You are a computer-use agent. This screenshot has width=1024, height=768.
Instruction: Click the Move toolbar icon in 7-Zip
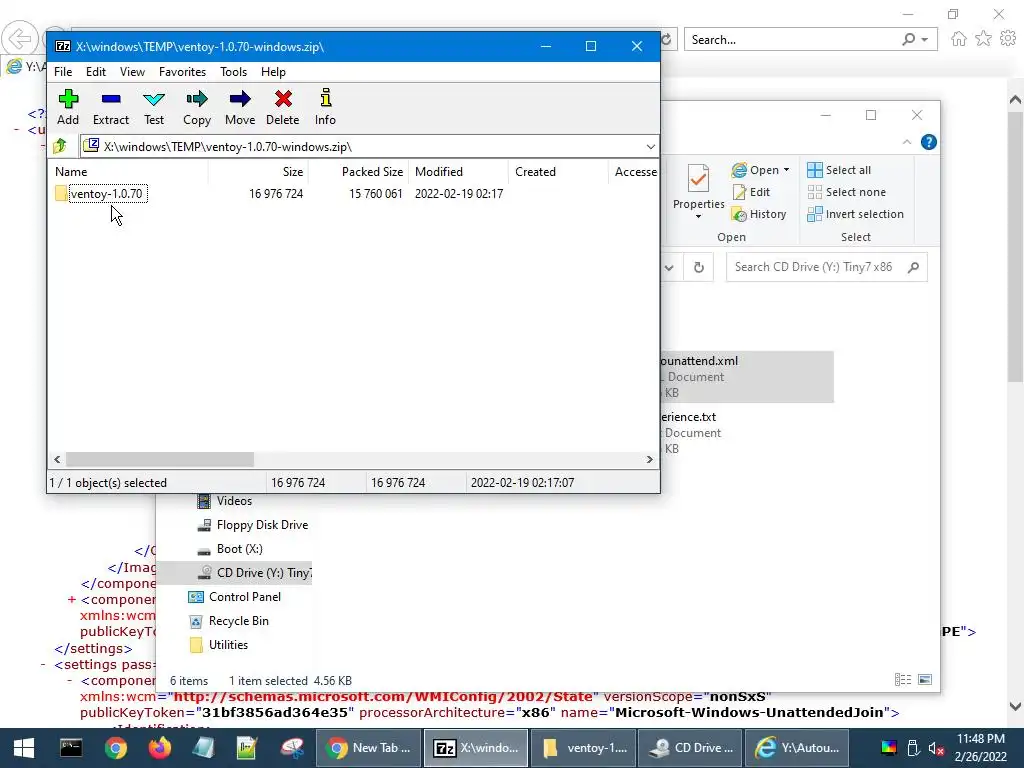click(240, 107)
